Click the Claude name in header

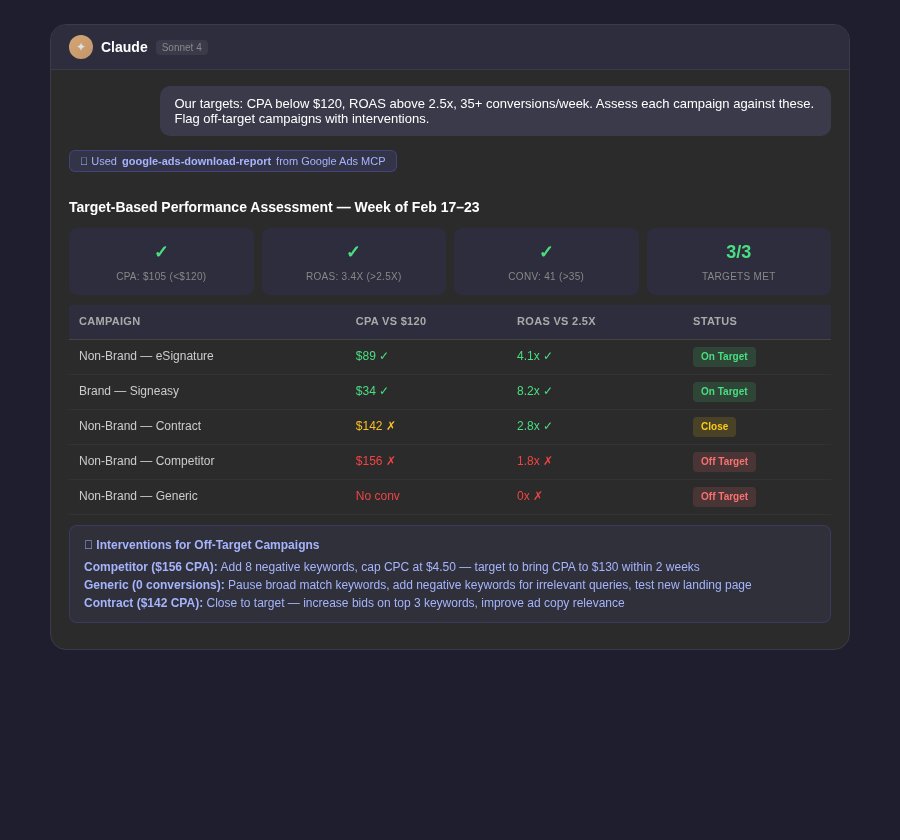[x=124, y=48]
